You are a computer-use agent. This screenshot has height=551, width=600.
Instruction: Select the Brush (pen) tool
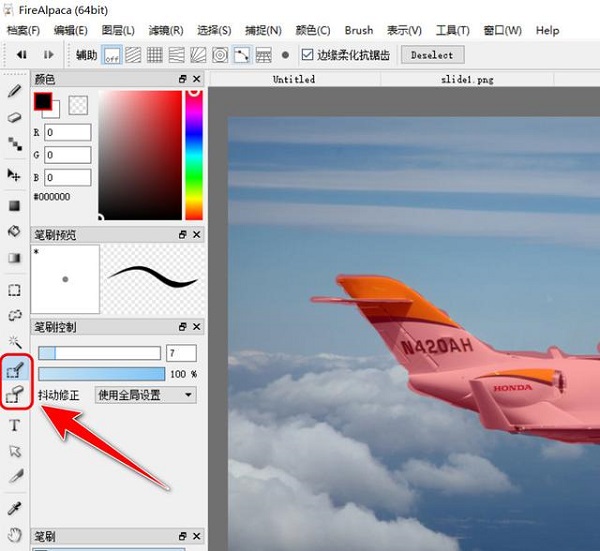click(x=15, y=91)
